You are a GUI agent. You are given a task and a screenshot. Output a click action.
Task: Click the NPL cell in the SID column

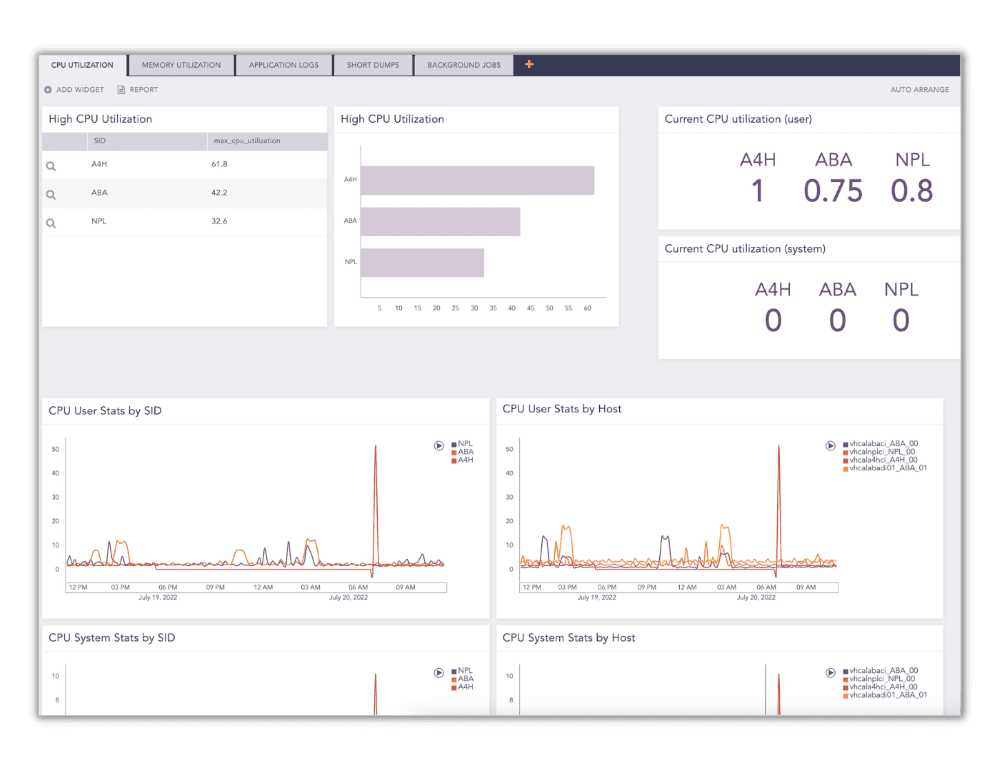pos(99,221)
